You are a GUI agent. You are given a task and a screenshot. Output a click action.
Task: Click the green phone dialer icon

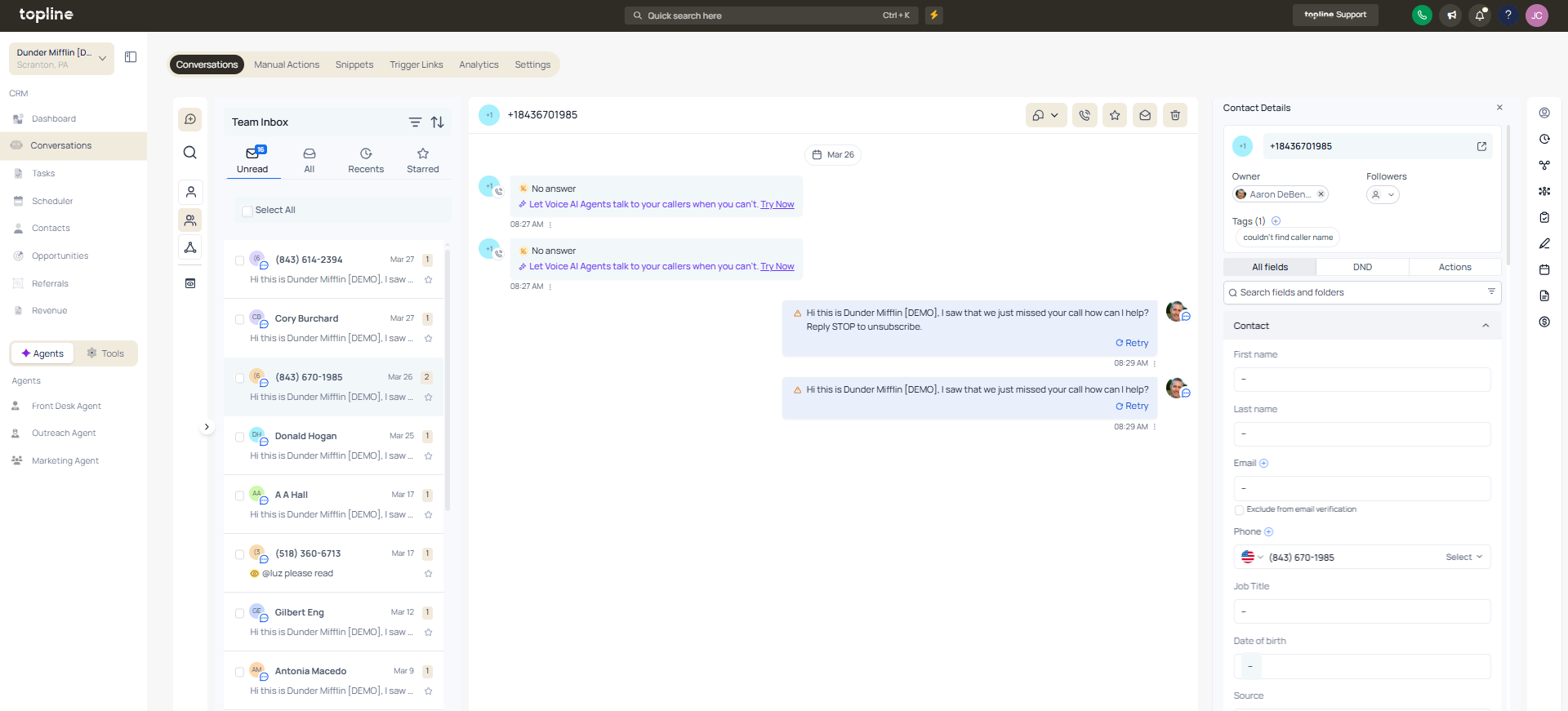coord(1422,15)
